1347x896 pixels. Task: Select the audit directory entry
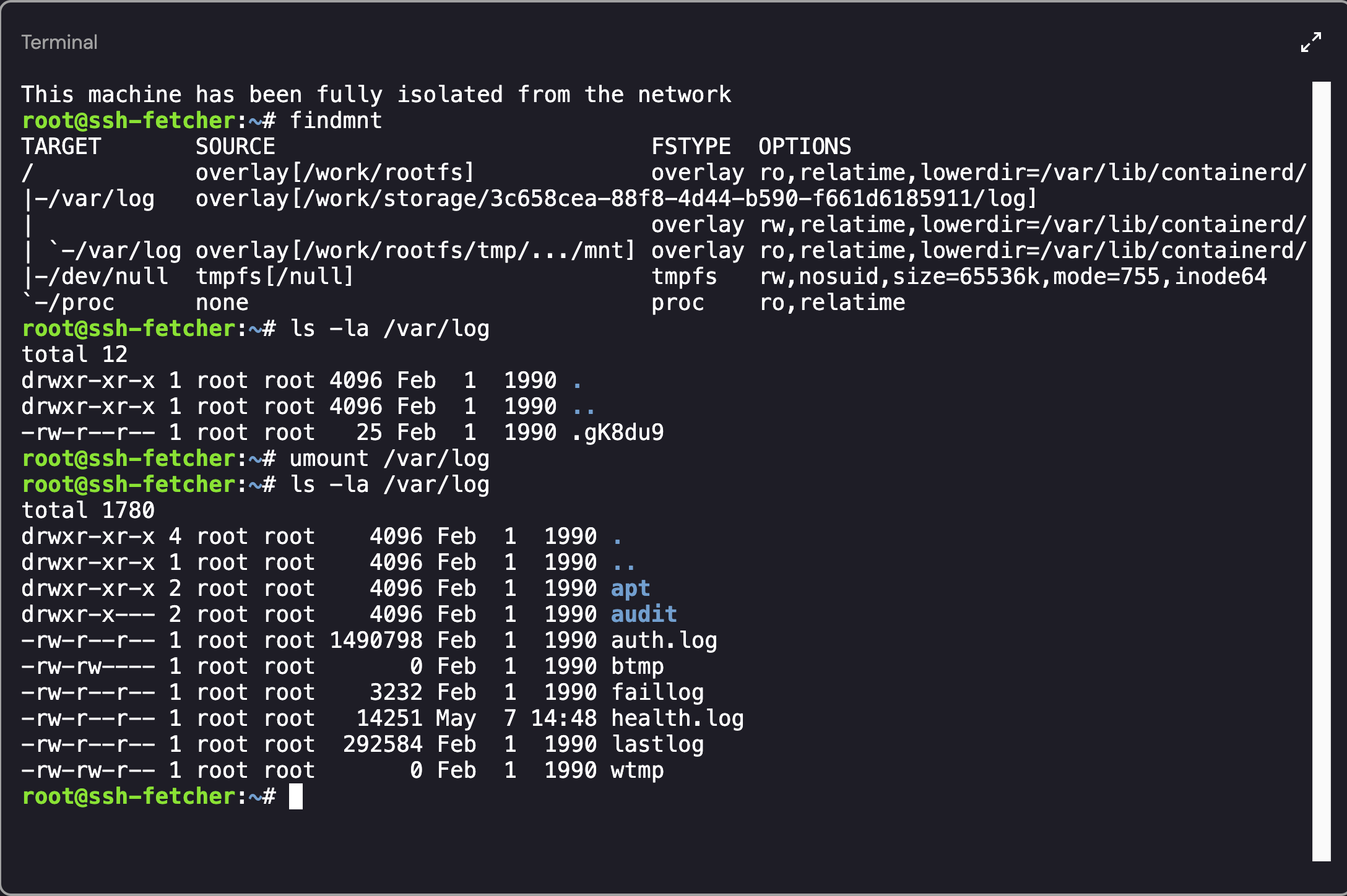[x=644, y=614]
